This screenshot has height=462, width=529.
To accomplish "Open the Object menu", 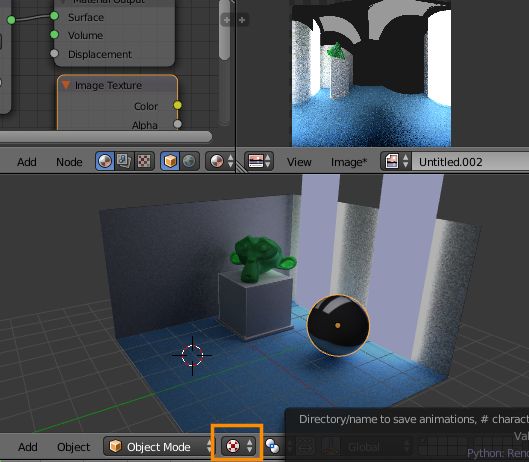I will (x=74, y=447).
